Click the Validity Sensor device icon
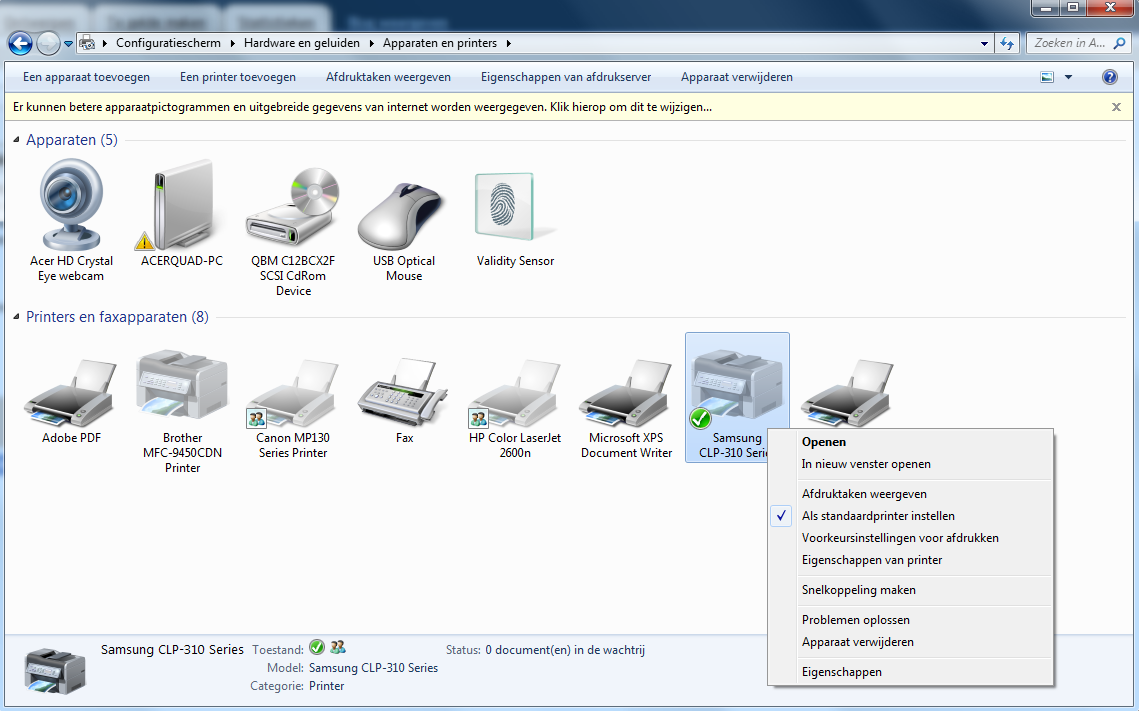The height and width of the screenshot is (711, 1139). [x=513, y=205]
